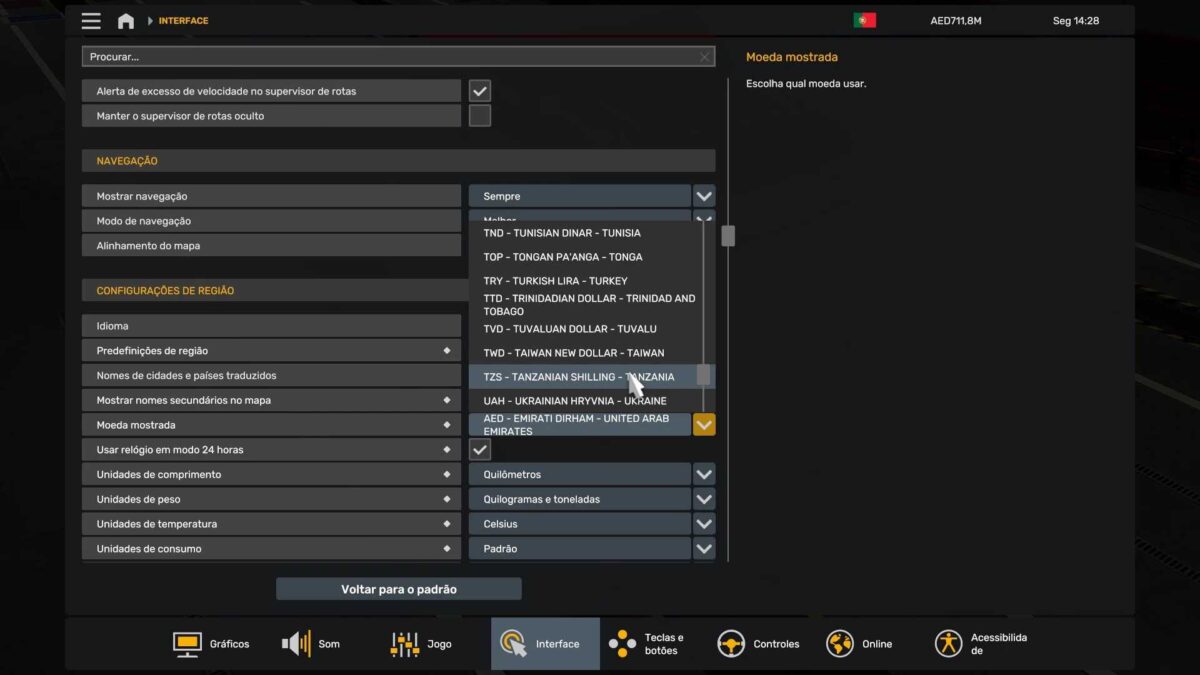Open the Gráficos settings tab

pyautogui.click(x=211, y=644)
